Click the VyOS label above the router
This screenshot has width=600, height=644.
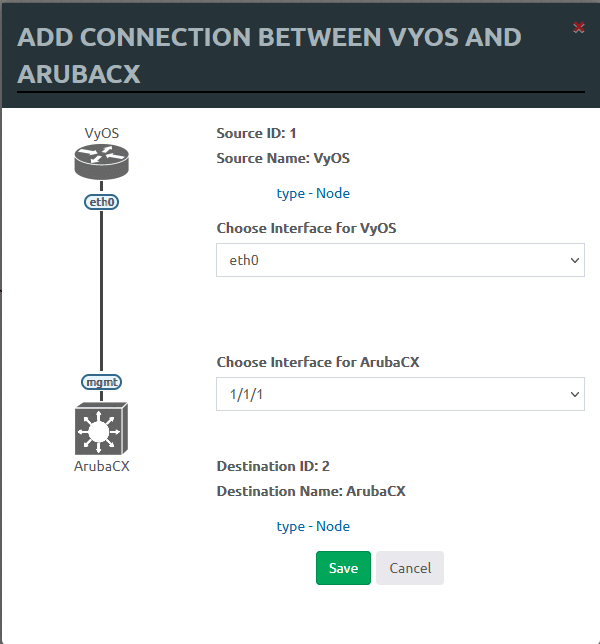click(x=102, y=132)
